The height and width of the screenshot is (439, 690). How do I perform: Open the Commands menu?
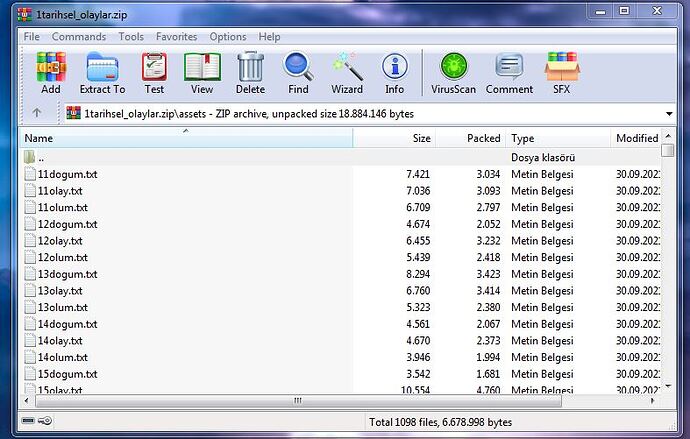click(x=79, y=37)
